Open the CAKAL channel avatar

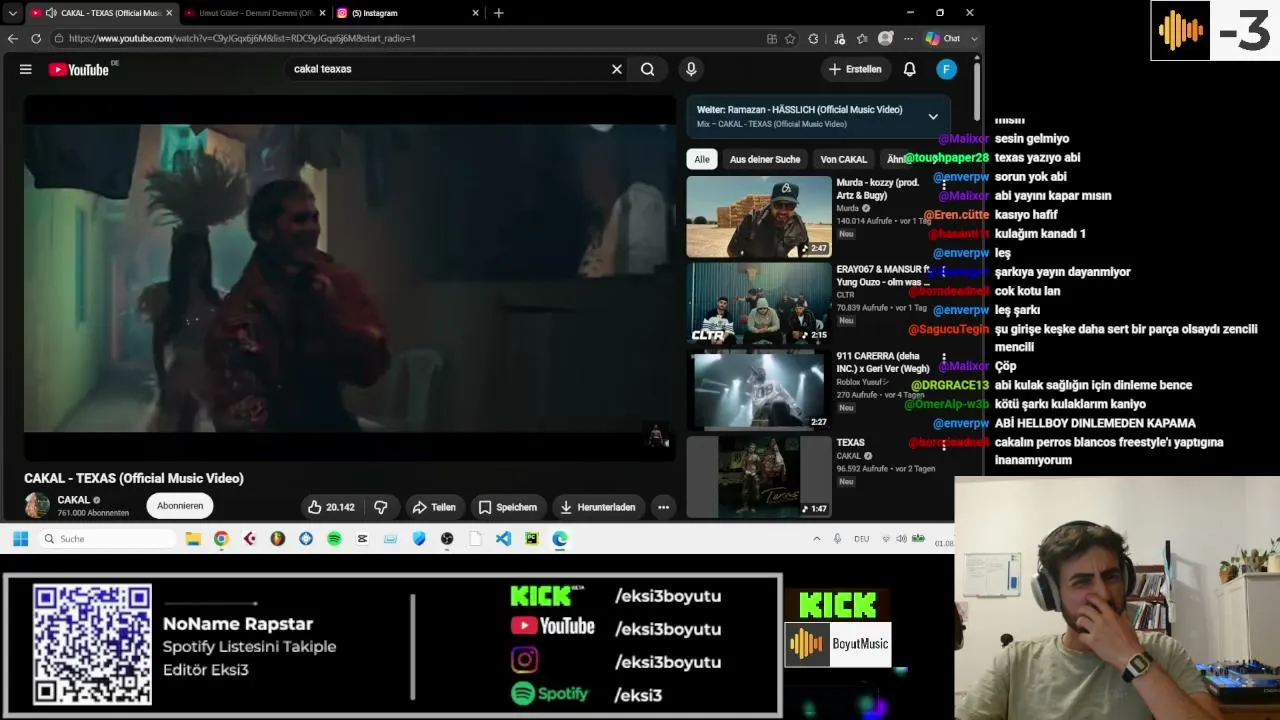click(38, 505)
